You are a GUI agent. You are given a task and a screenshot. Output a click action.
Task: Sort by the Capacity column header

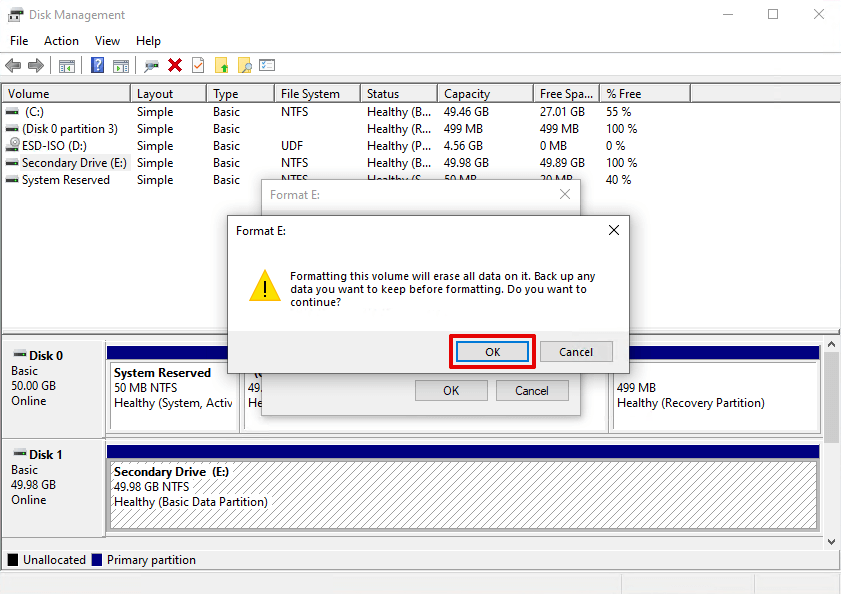point(485,93)
